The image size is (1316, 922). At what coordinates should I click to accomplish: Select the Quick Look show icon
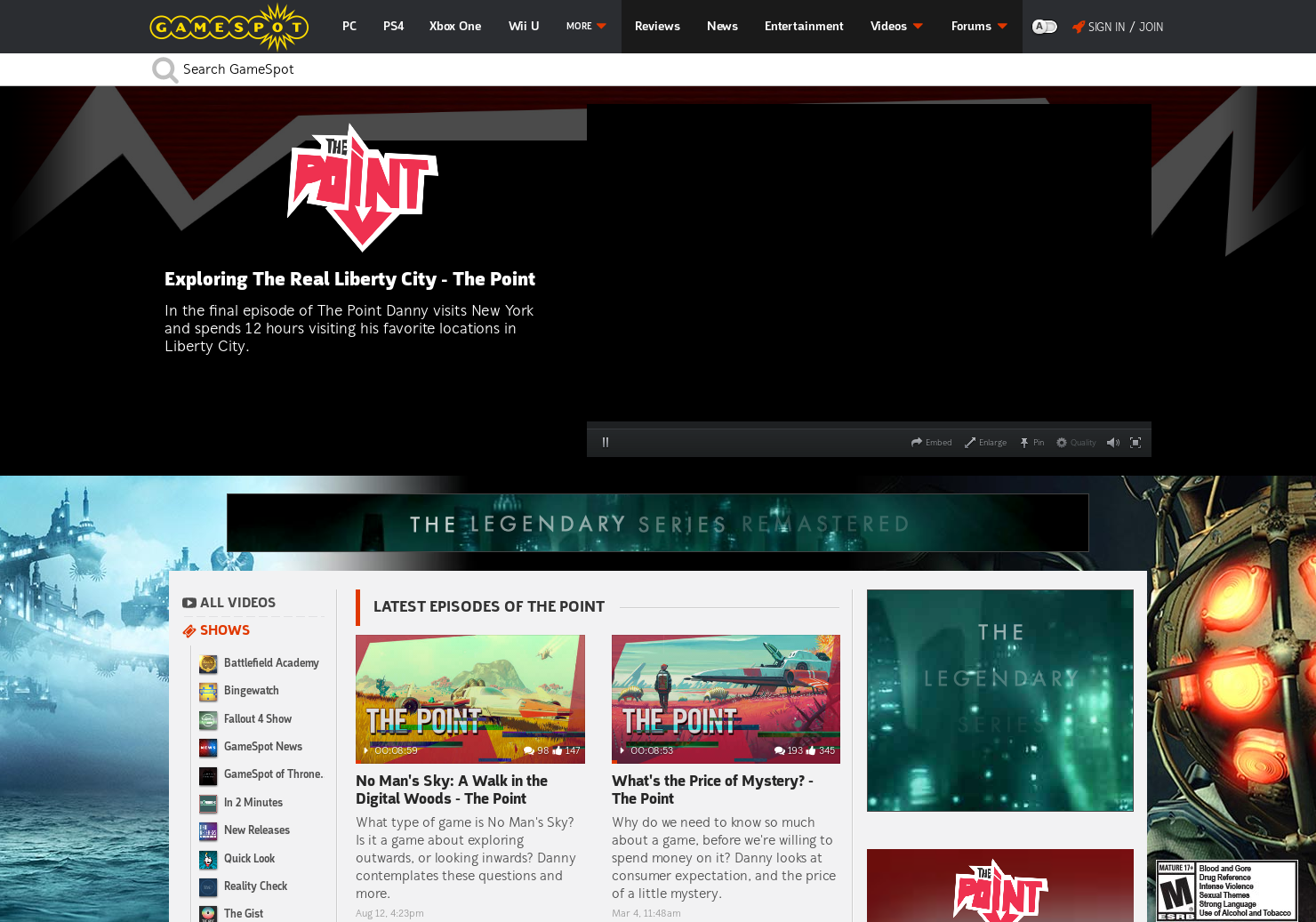[x=208, y=860]
